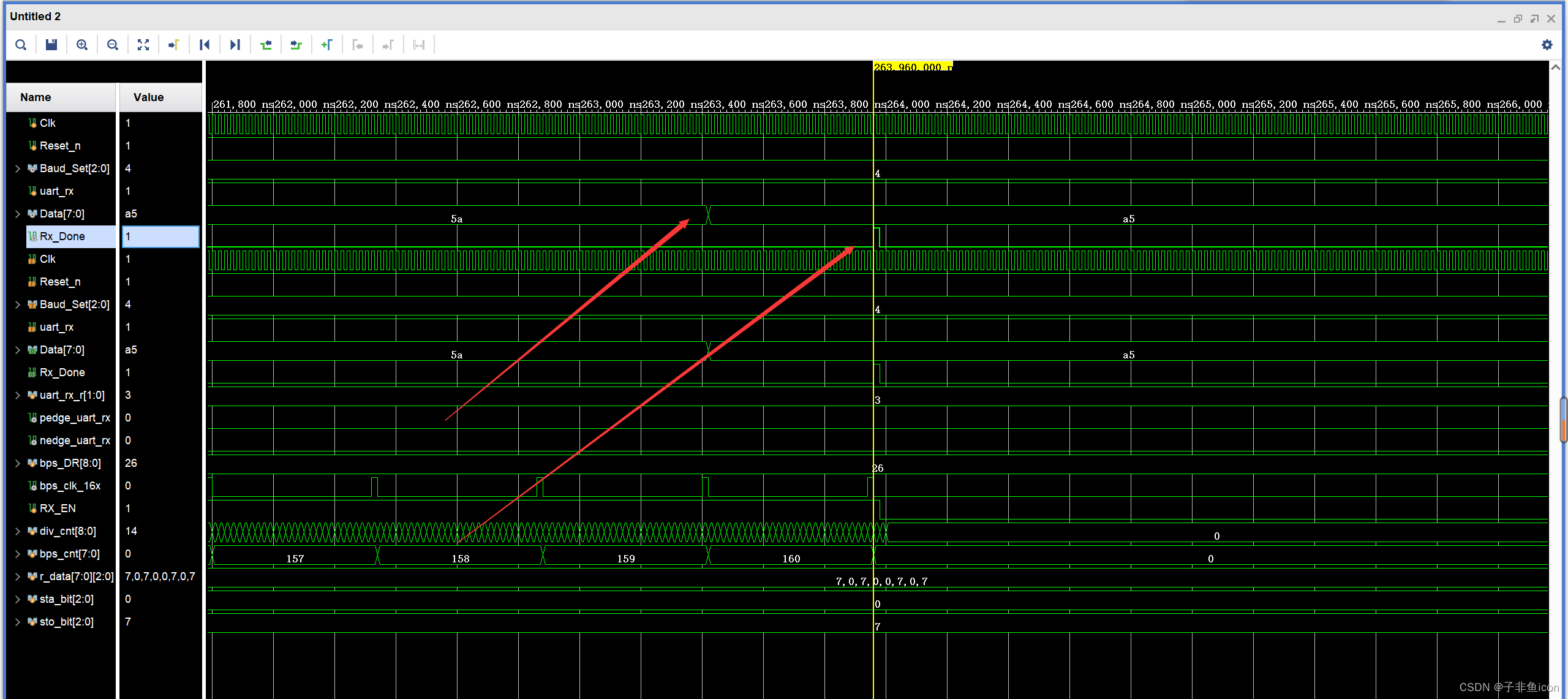This screenshot has width=1568, height=699.
Task: Expand the first Baud_Set[2:0] bus
Action: [18, 168]
